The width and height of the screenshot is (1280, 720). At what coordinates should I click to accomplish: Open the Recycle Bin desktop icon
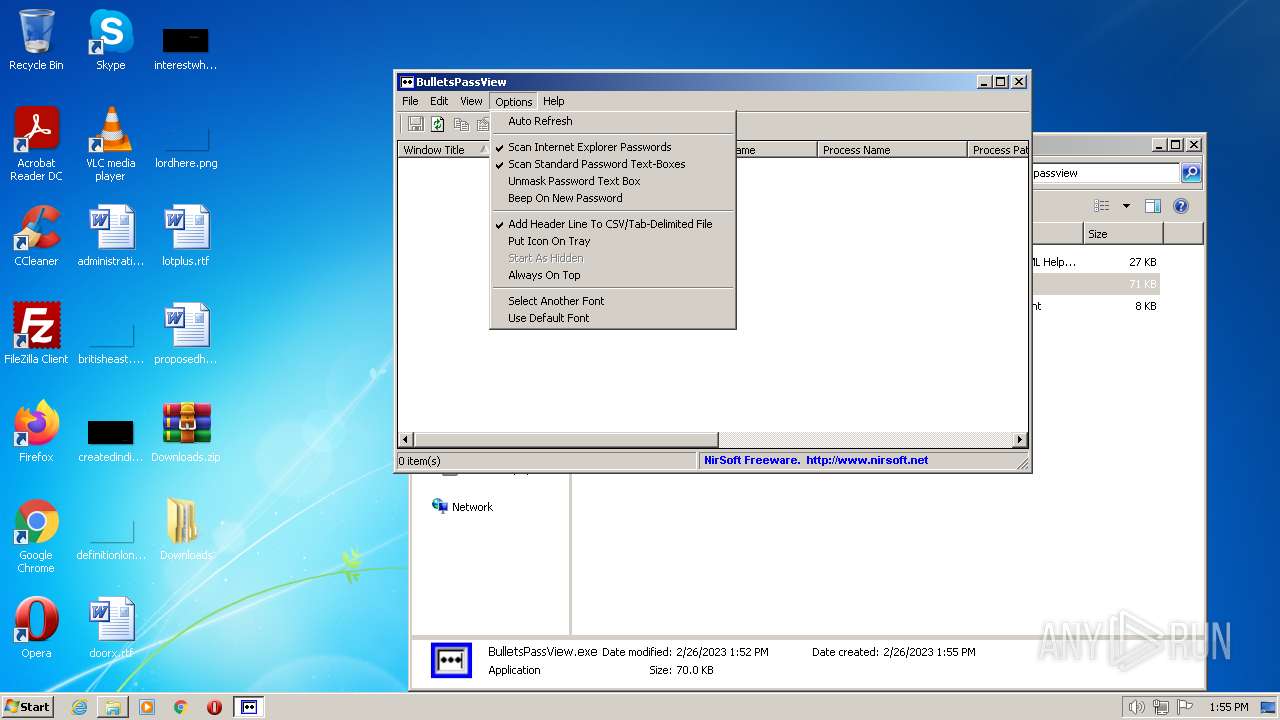(36, 40)
